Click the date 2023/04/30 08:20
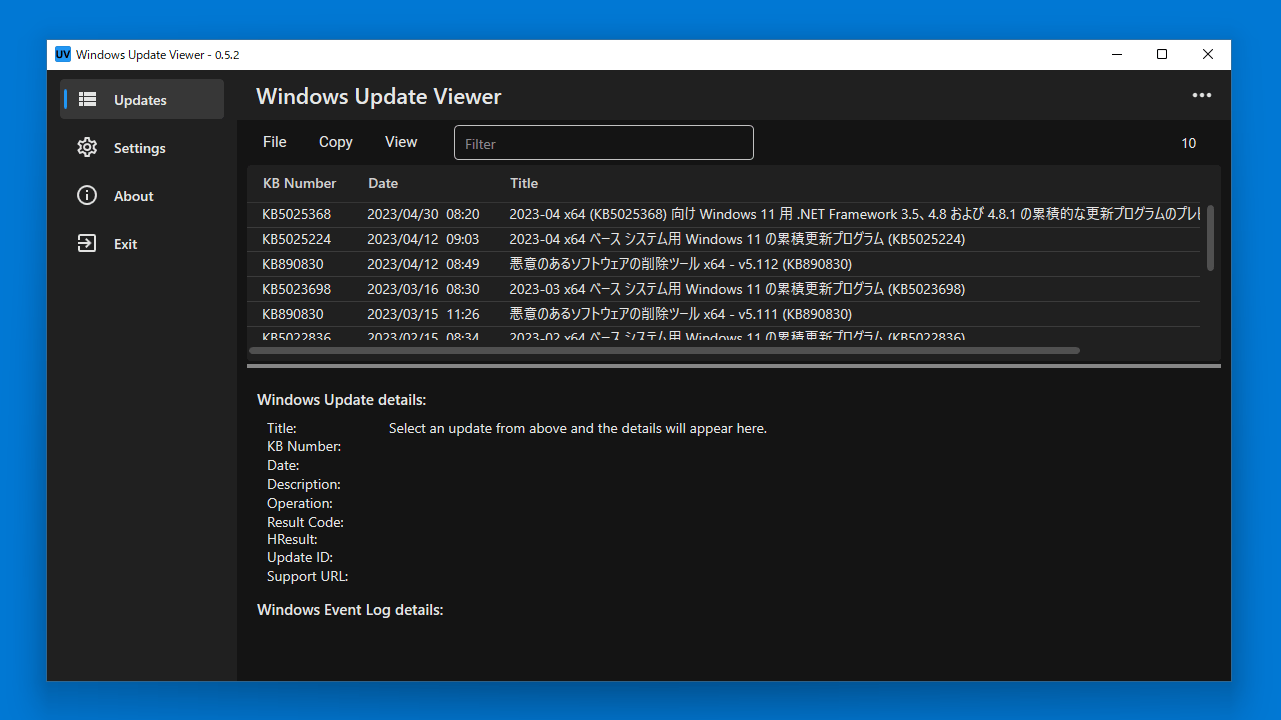The width and height of the screenshot is (1281, 720). (x=423, y=214)
